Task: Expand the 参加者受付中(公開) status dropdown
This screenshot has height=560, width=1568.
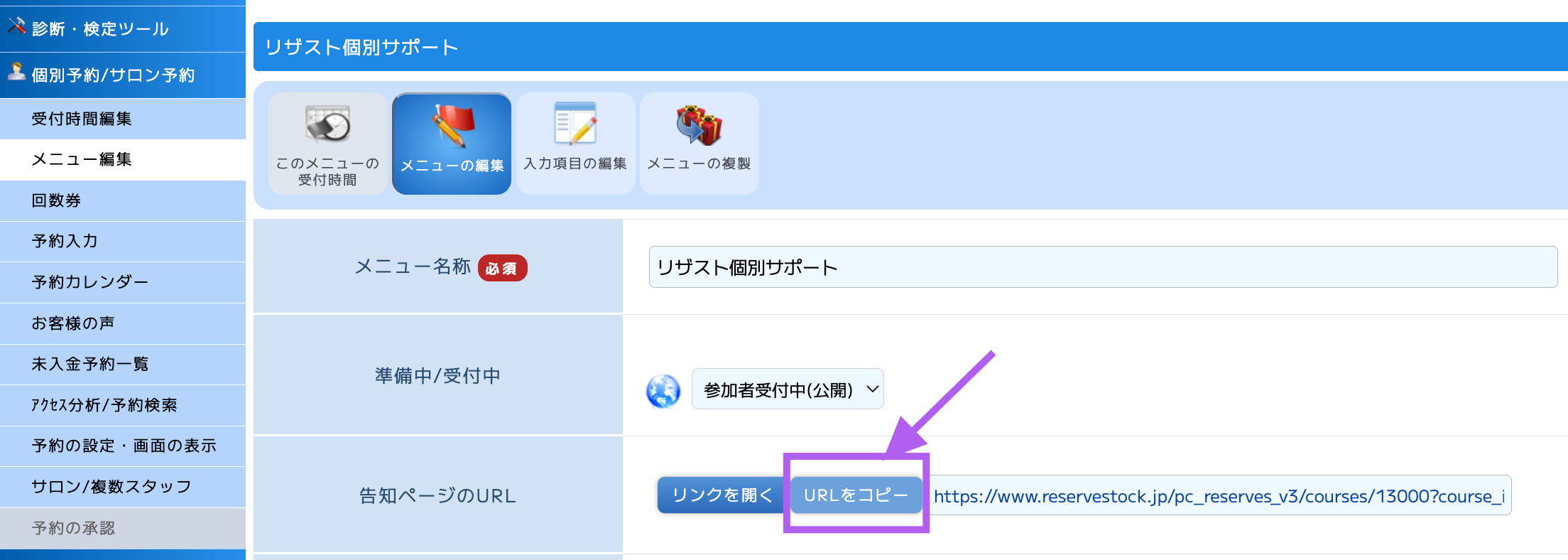Action: [x=788, y=389]
